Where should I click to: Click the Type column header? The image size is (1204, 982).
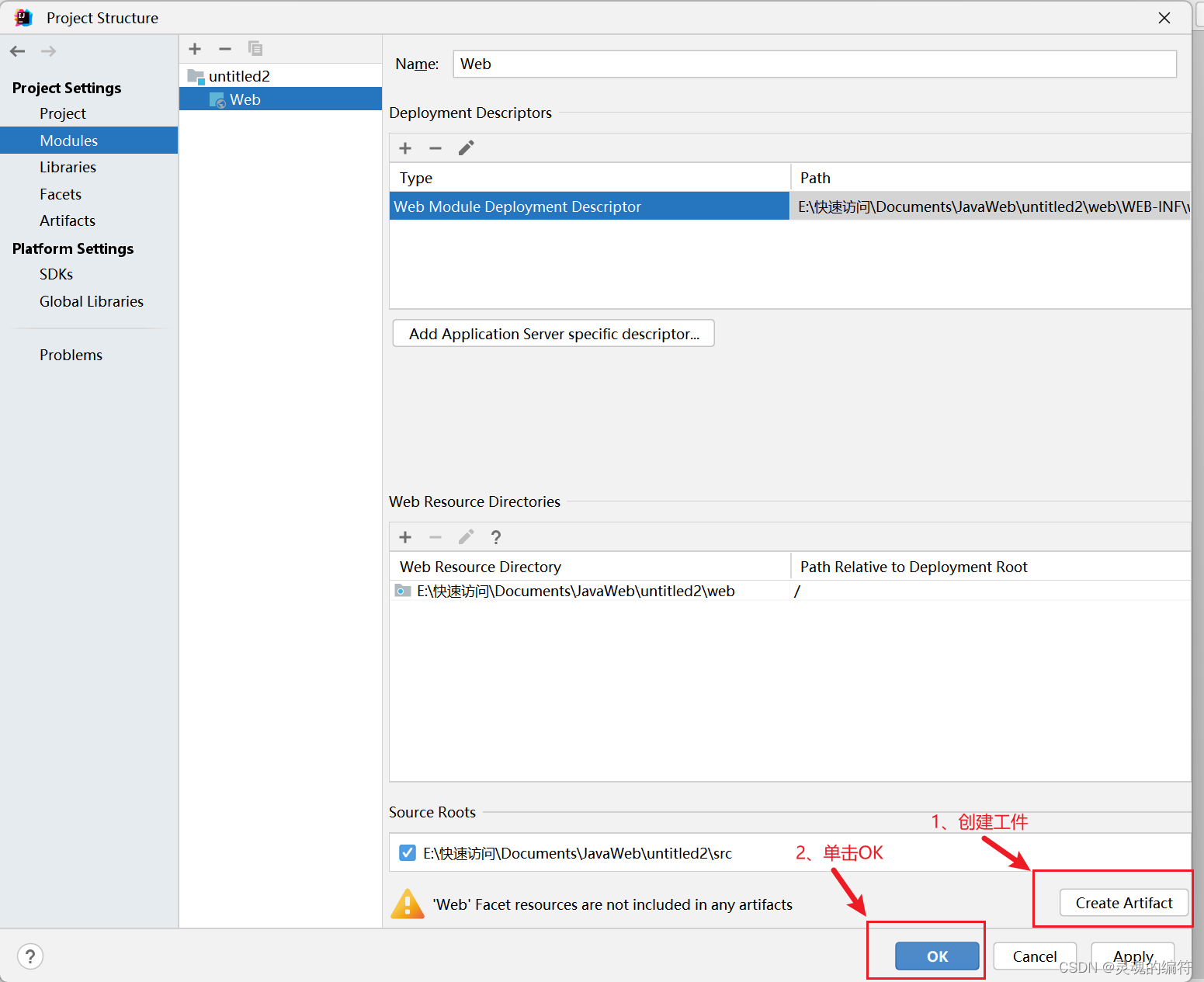pyautogui.click(x=589, y=178)
